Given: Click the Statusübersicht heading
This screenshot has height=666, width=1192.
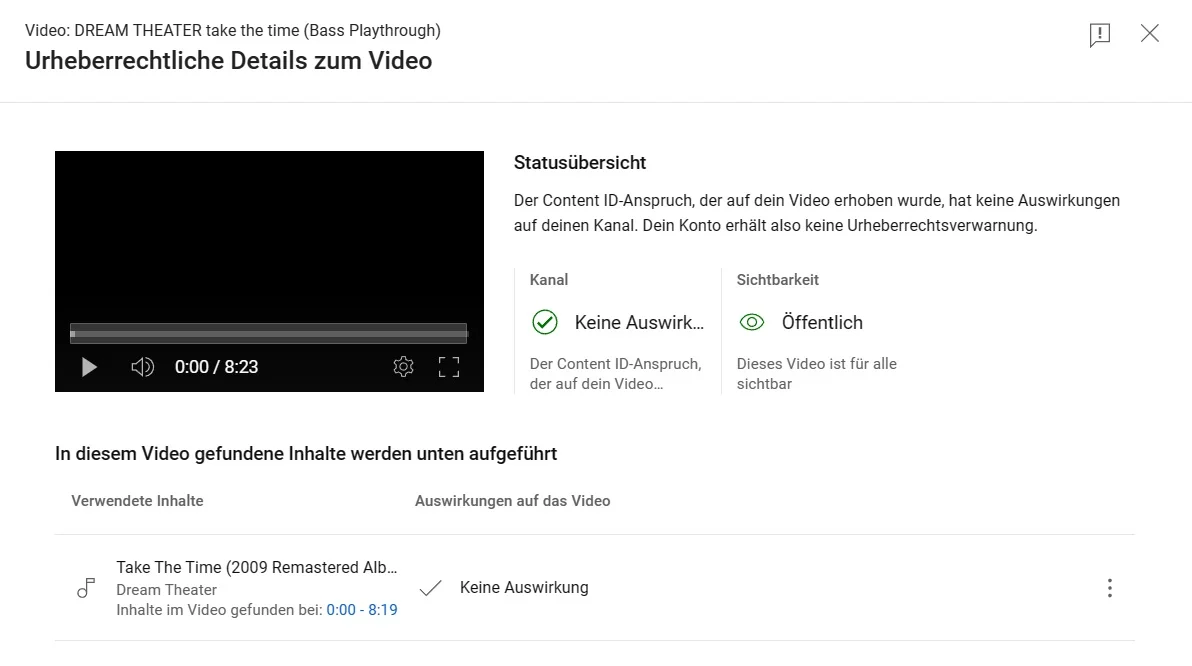Looking at the screenshot, I should click(579, 162).
